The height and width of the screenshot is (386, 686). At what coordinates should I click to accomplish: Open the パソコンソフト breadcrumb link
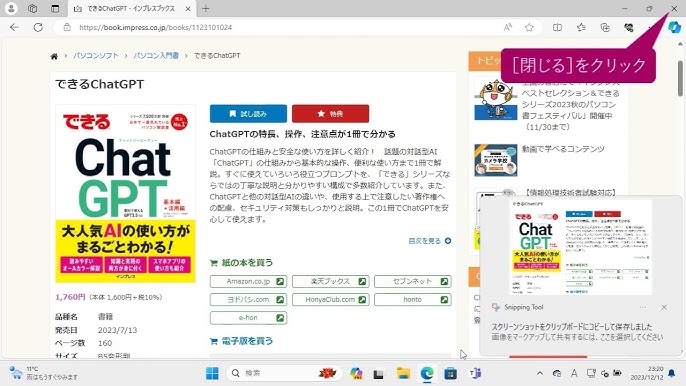click(96, 56)
